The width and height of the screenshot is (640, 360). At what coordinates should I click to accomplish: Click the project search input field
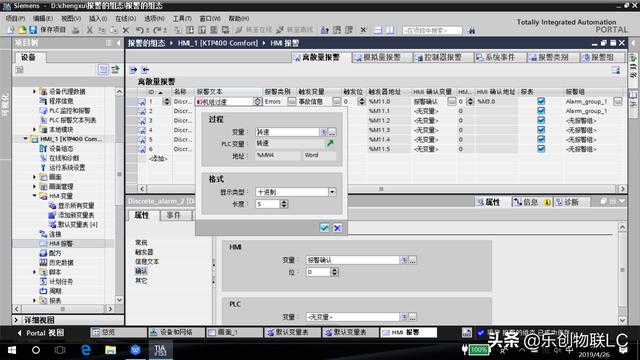click(432, 30)
